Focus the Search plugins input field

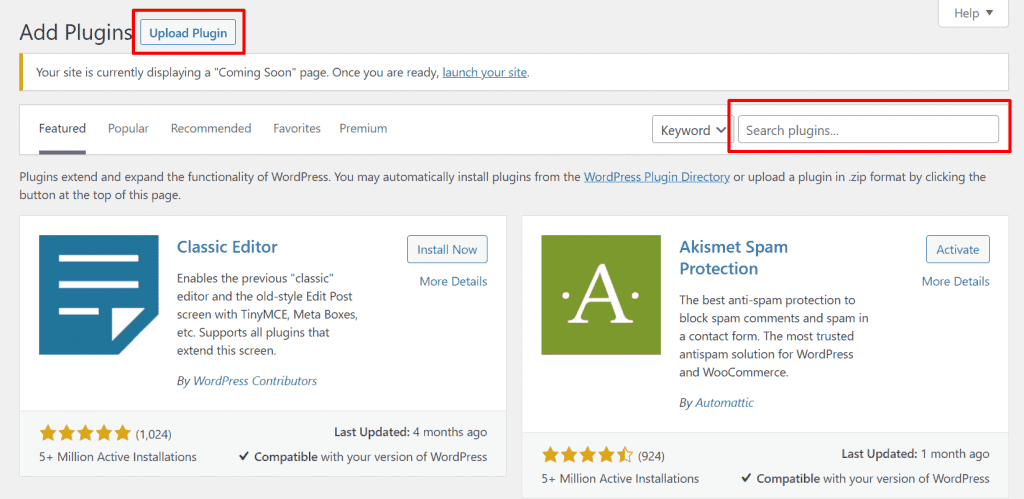[x=868, y=129]
